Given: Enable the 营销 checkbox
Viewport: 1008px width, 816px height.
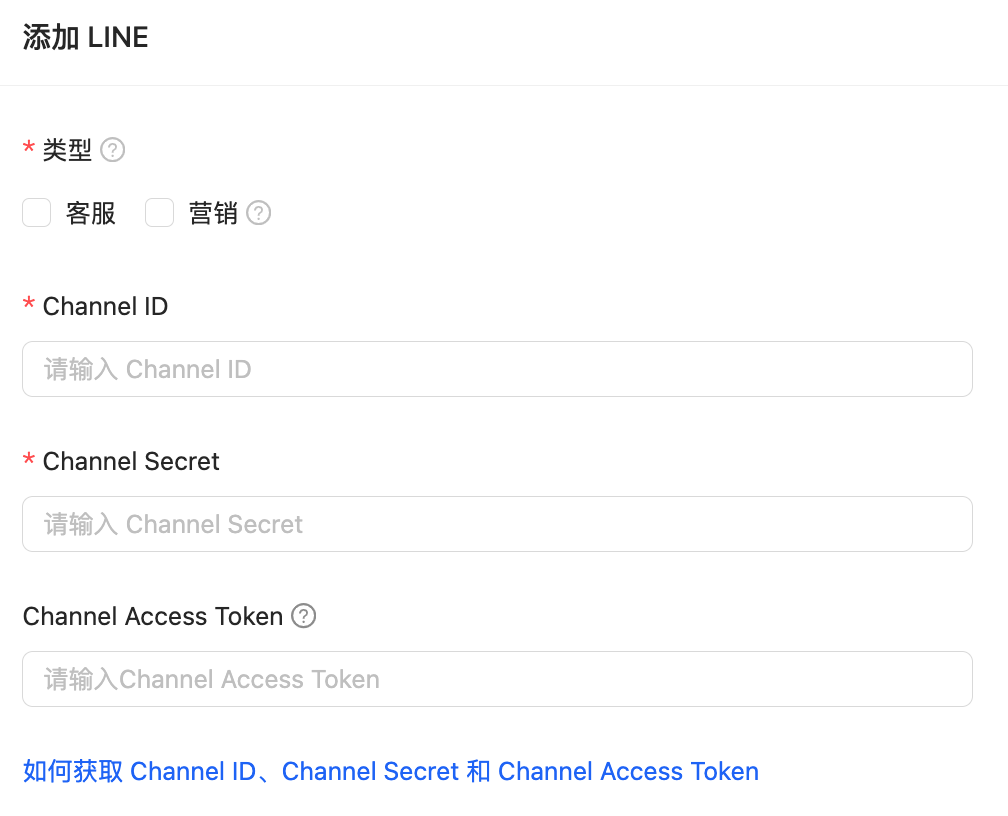Looking at the screenshot, I should [x=159, y=213].
